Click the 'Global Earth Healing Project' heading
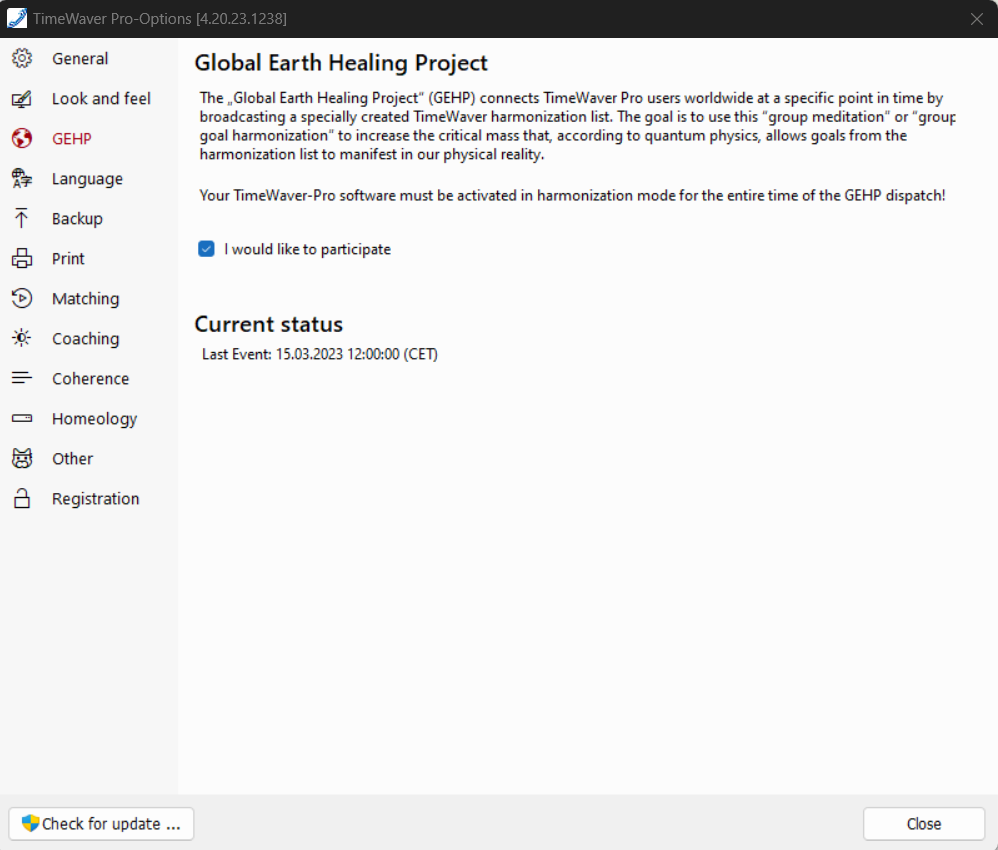 point(341,63)
